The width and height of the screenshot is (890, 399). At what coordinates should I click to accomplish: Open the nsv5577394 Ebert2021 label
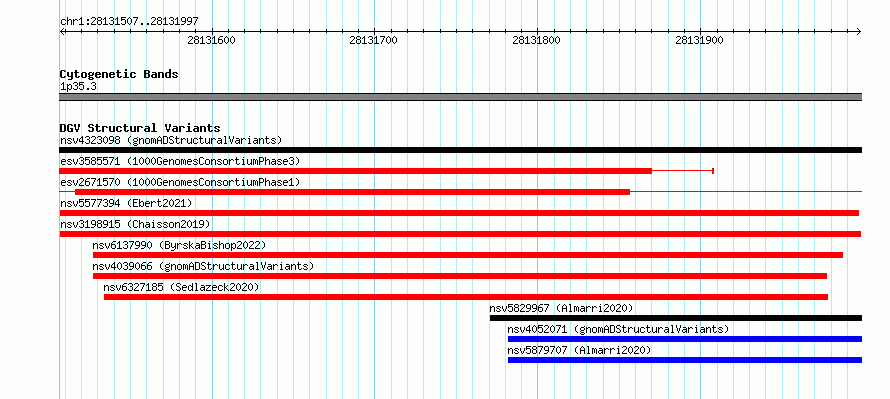click(x=126, y=203)
